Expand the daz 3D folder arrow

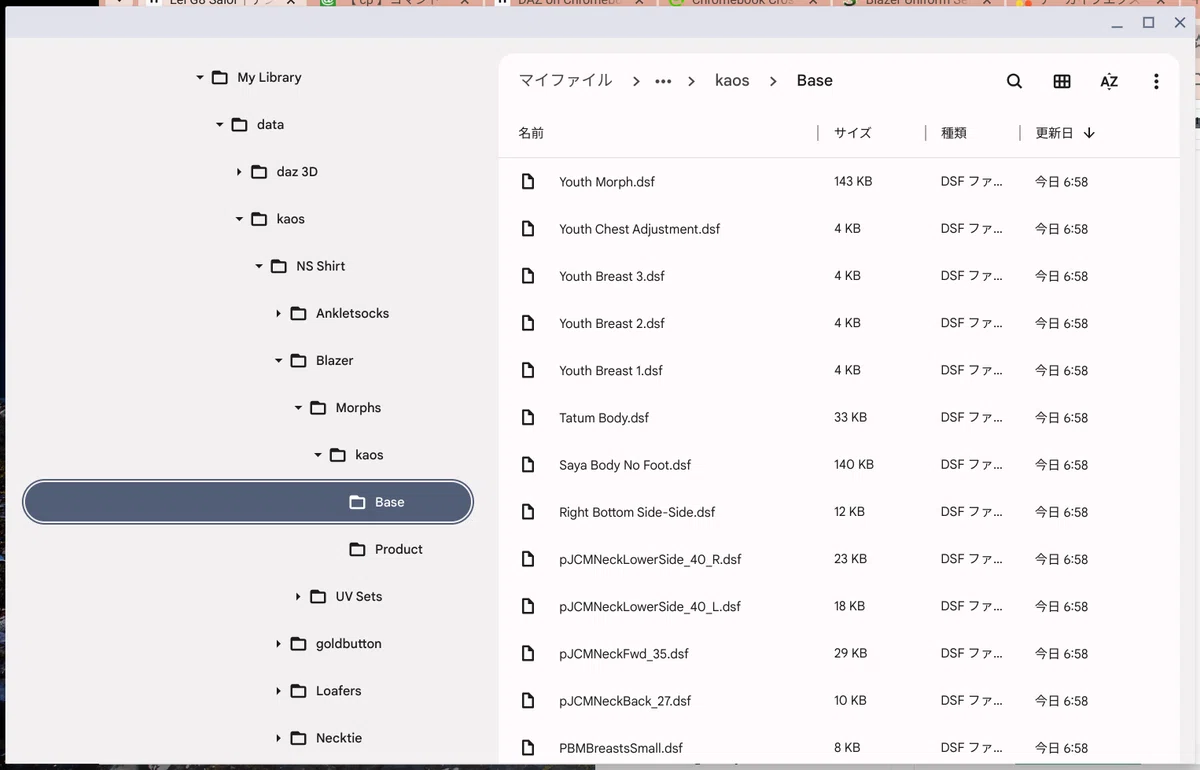[x=239, y=172]
